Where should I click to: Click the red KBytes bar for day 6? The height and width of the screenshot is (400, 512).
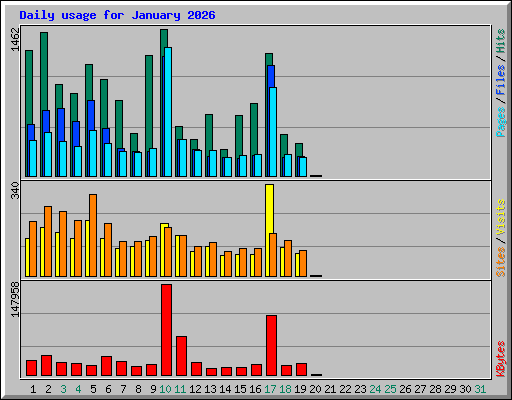click(x=106, y=366)
